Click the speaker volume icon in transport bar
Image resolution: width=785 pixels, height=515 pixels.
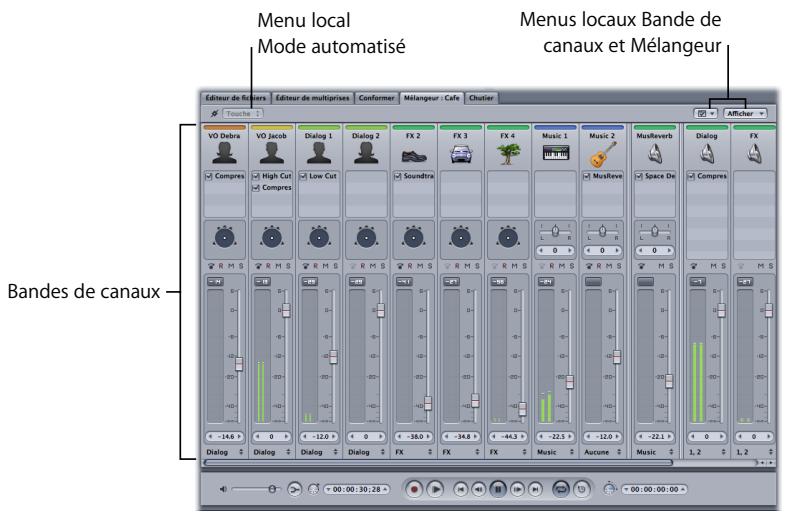(223, 489)
